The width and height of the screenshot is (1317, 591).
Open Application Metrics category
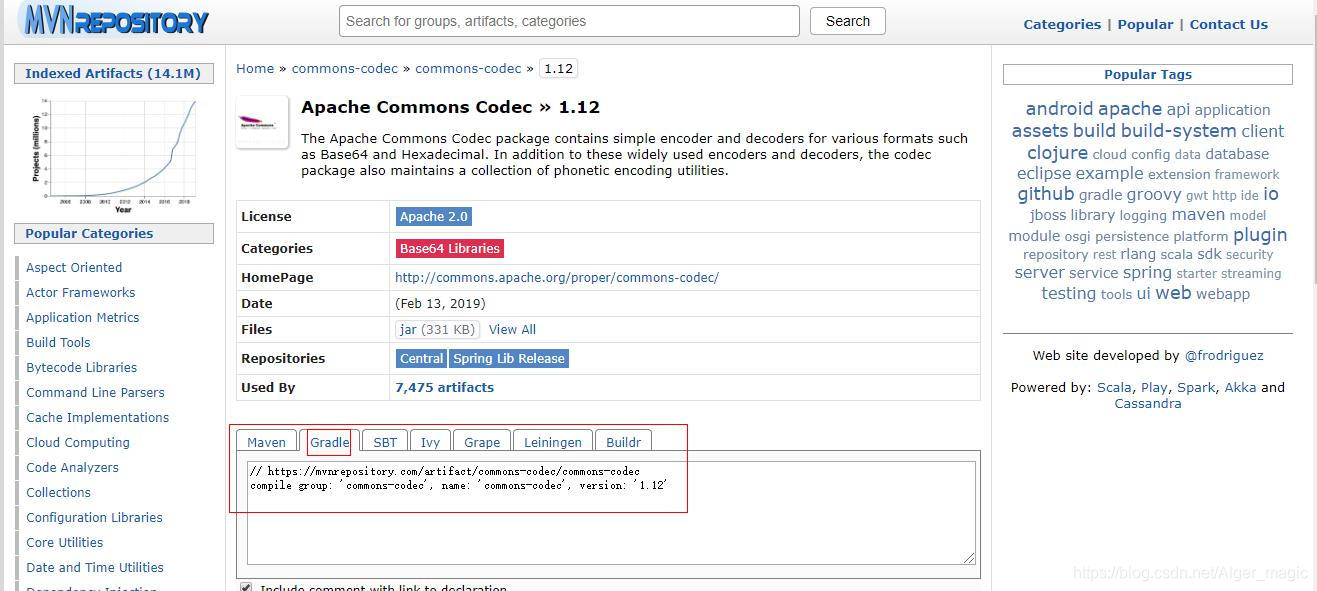click(x=82, y=317)
